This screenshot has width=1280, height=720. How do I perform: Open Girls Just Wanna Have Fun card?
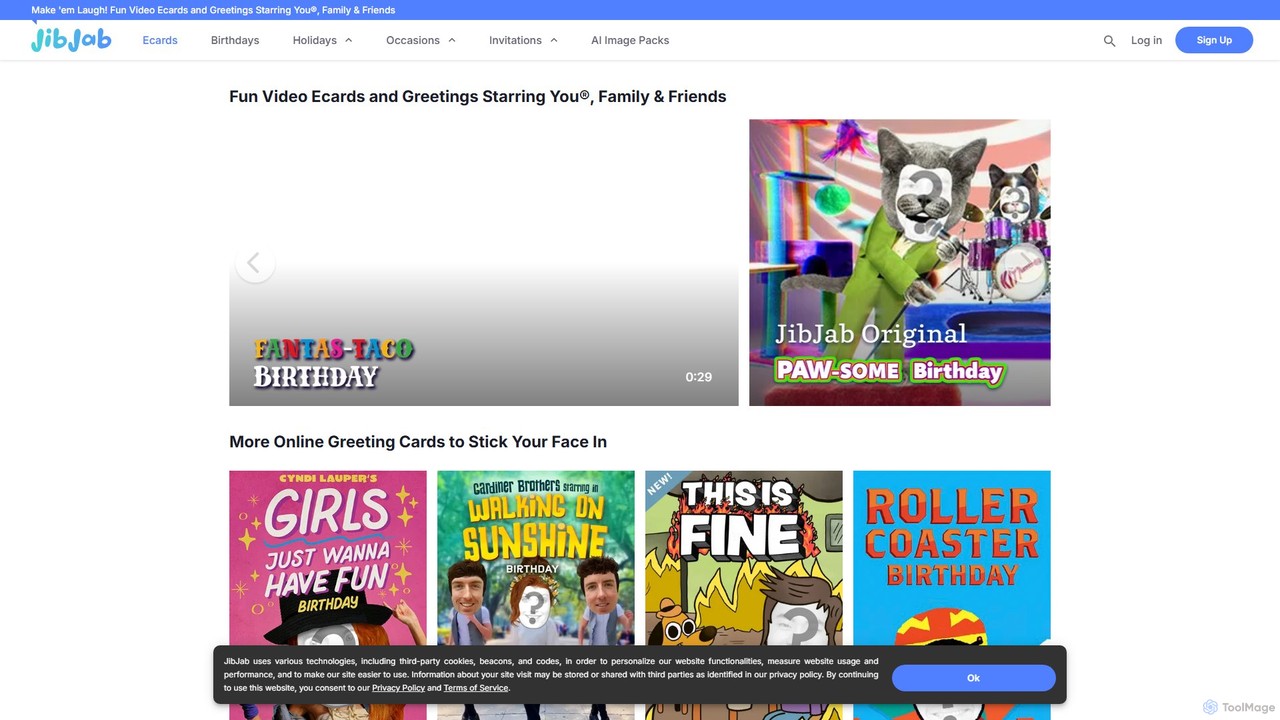[x=328, y=595]
